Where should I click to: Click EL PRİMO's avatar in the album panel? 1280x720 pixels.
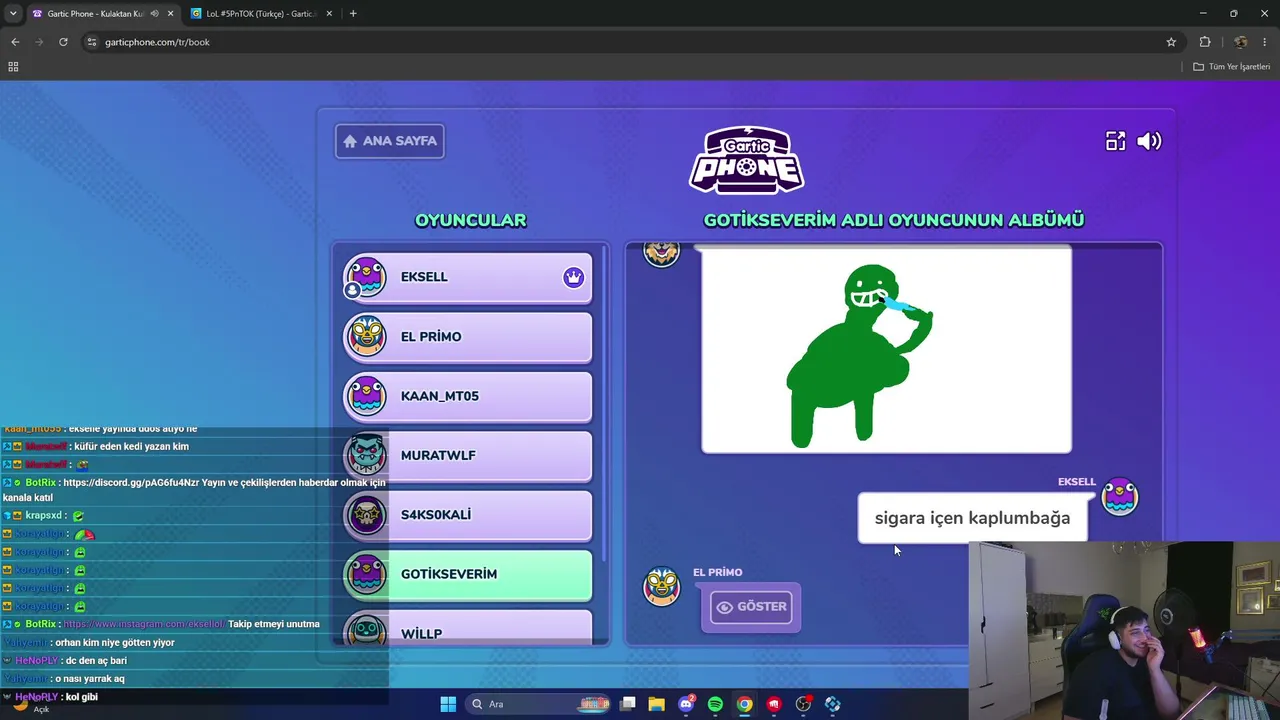661,587
